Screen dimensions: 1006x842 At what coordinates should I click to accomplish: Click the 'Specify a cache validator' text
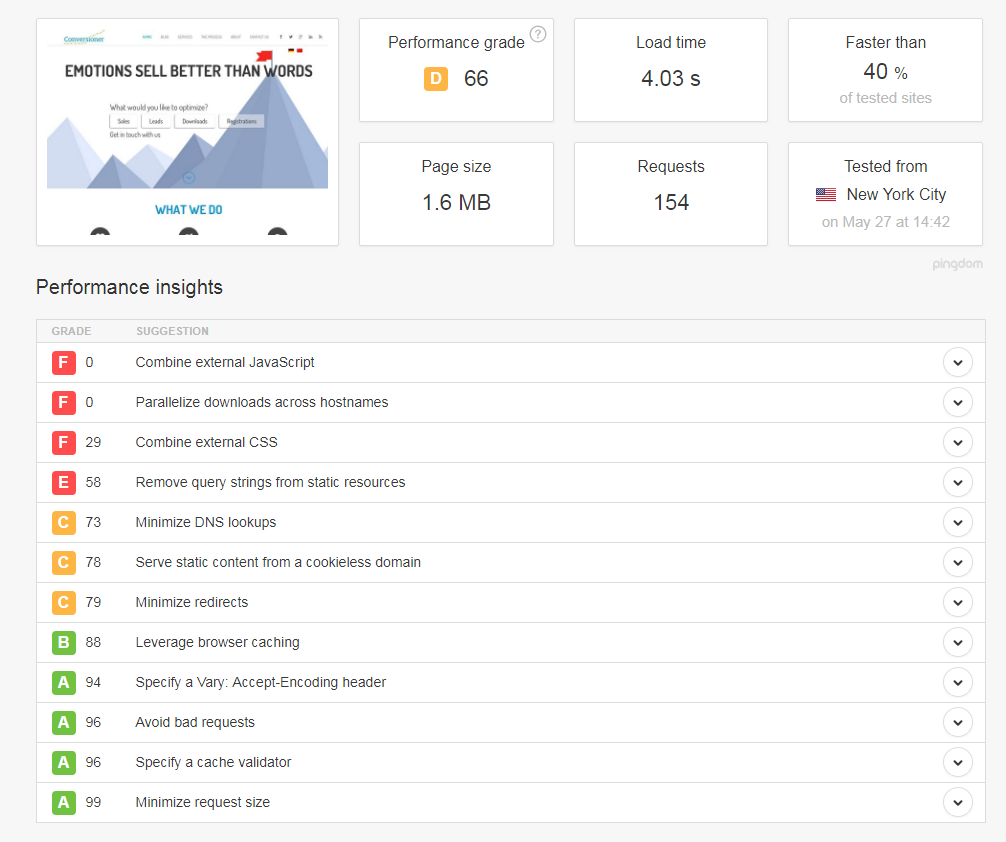213,762
